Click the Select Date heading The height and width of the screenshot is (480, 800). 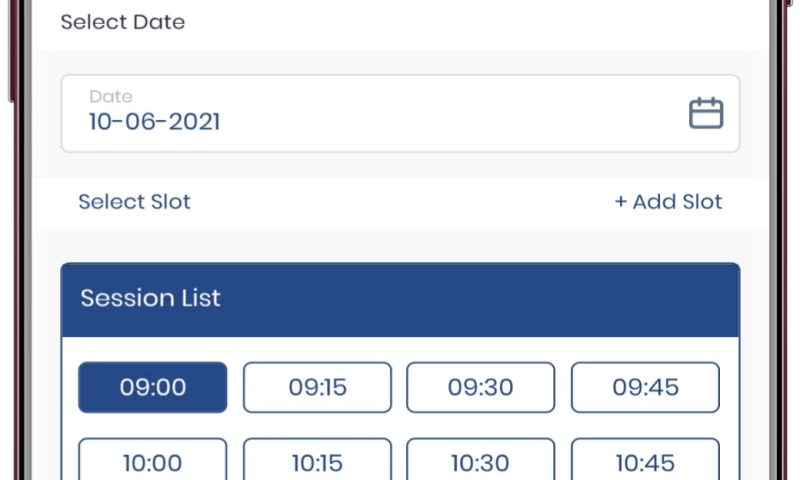(122, 22)
